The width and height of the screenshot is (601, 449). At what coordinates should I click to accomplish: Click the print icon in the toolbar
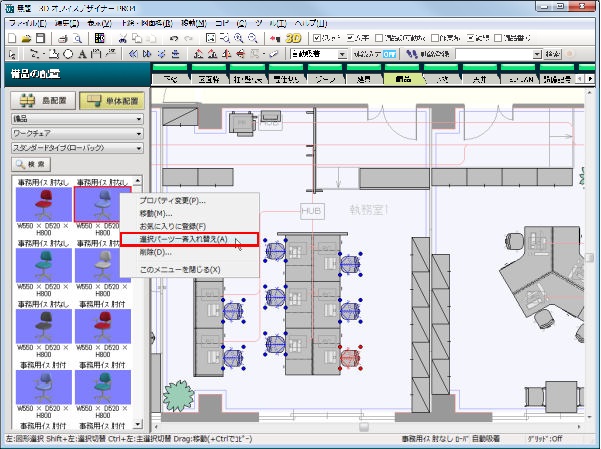[63, 37]
